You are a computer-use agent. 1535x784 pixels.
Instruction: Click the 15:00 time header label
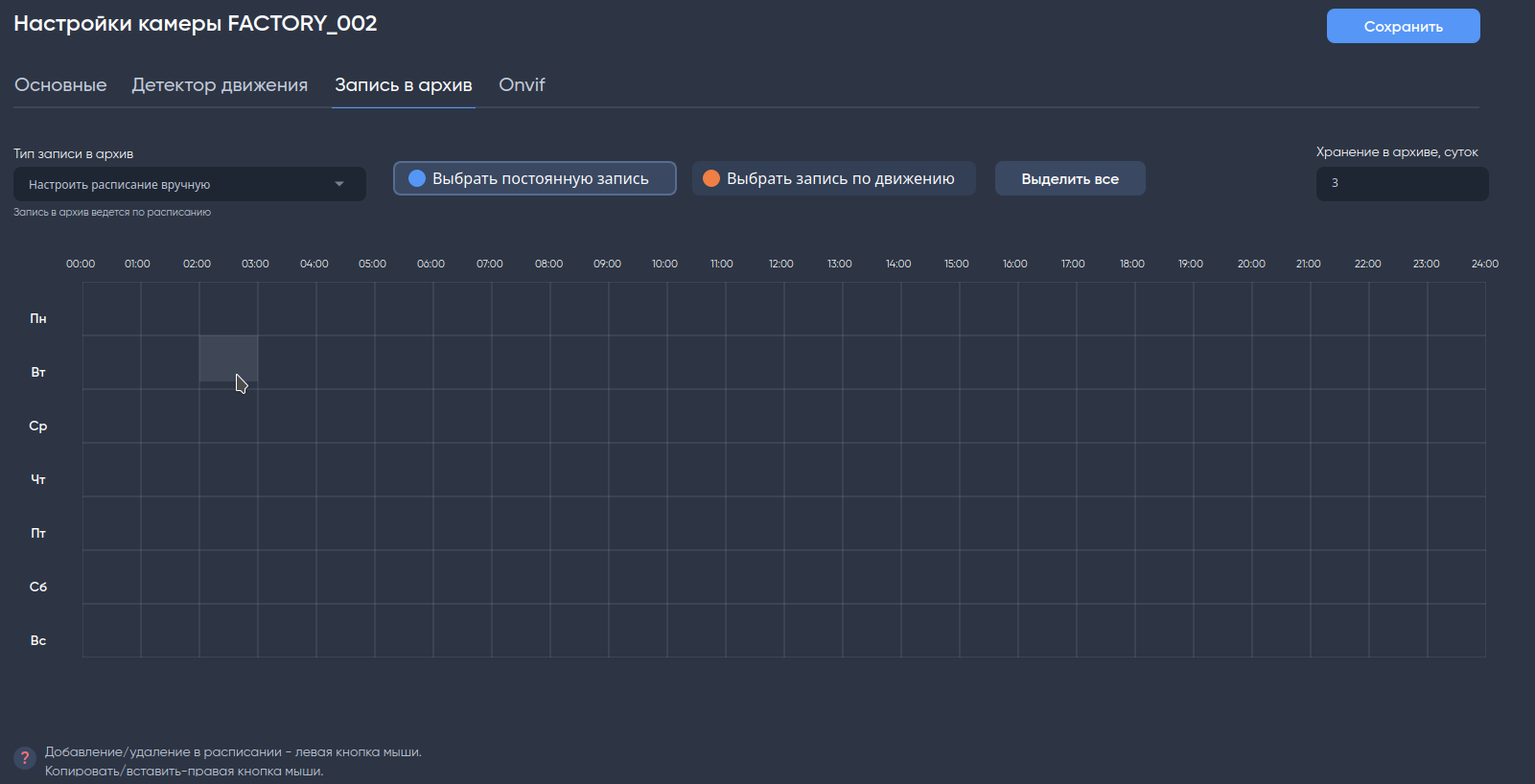click(x=957, y=264)
